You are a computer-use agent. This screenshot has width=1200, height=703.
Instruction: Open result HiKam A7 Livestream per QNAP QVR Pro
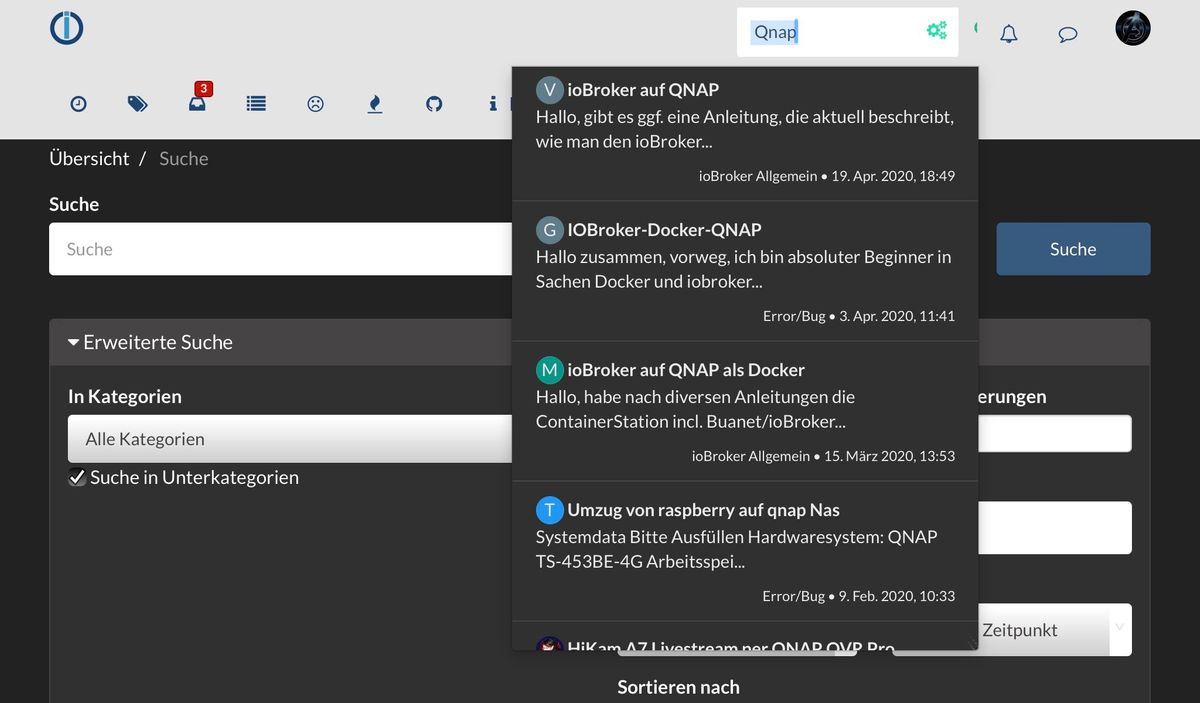coord(730,645)
